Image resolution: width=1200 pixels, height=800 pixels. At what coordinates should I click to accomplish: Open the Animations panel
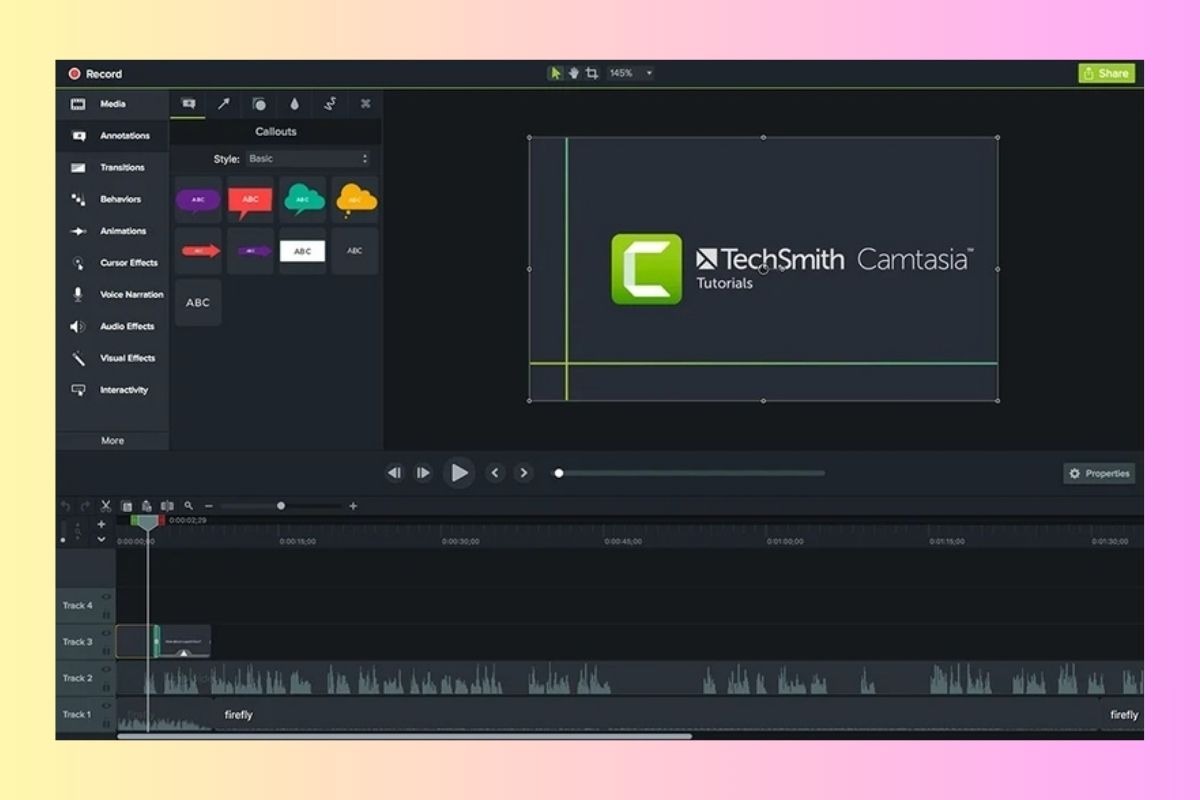pyautogui.click(x=112, y=231)
